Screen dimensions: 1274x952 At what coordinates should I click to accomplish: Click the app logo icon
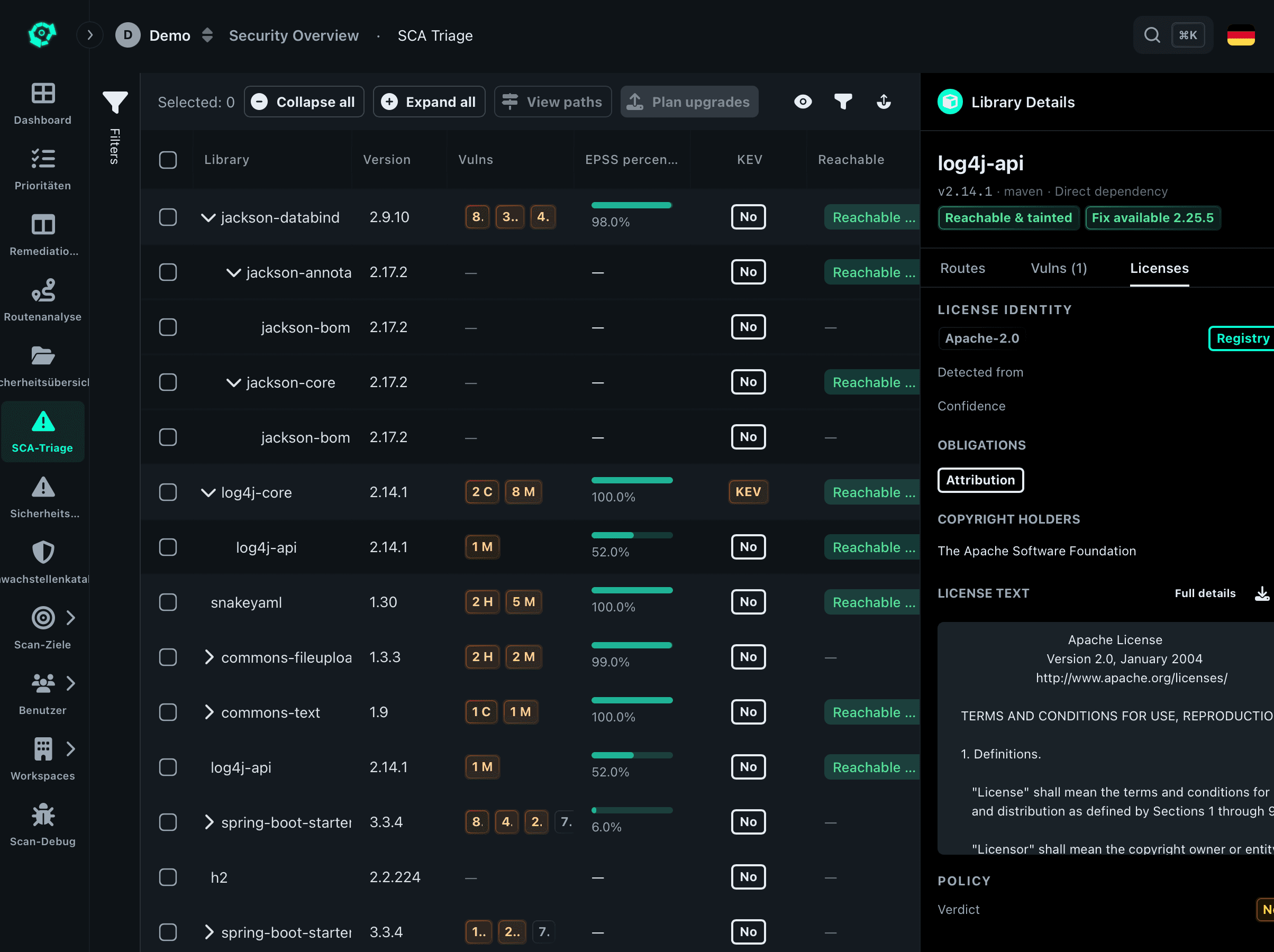(42, 34)
